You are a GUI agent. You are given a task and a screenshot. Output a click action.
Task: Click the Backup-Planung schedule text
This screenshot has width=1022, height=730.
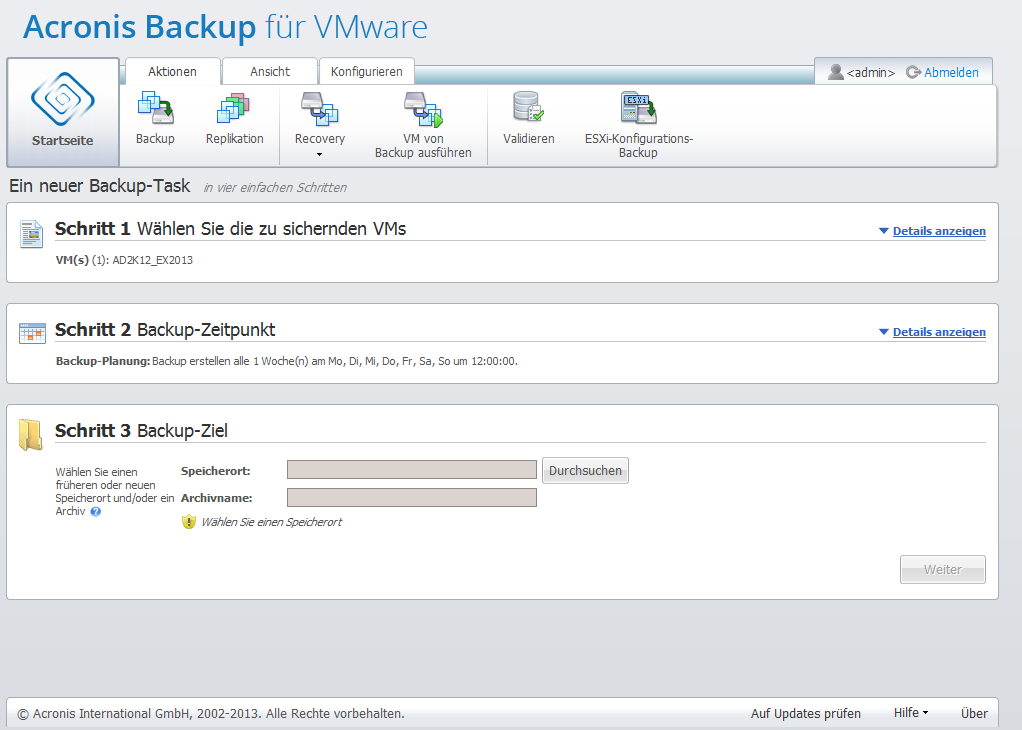click(x=287, y=361)
